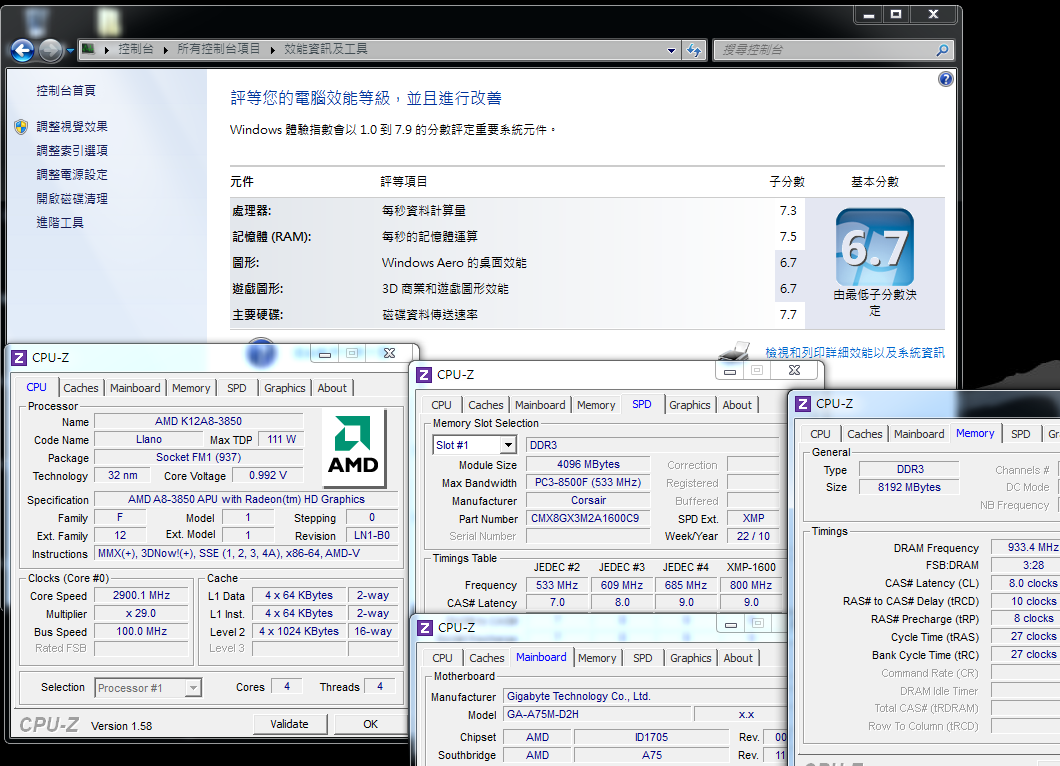Close the SPD CPU-Z window

coord(795,370)
